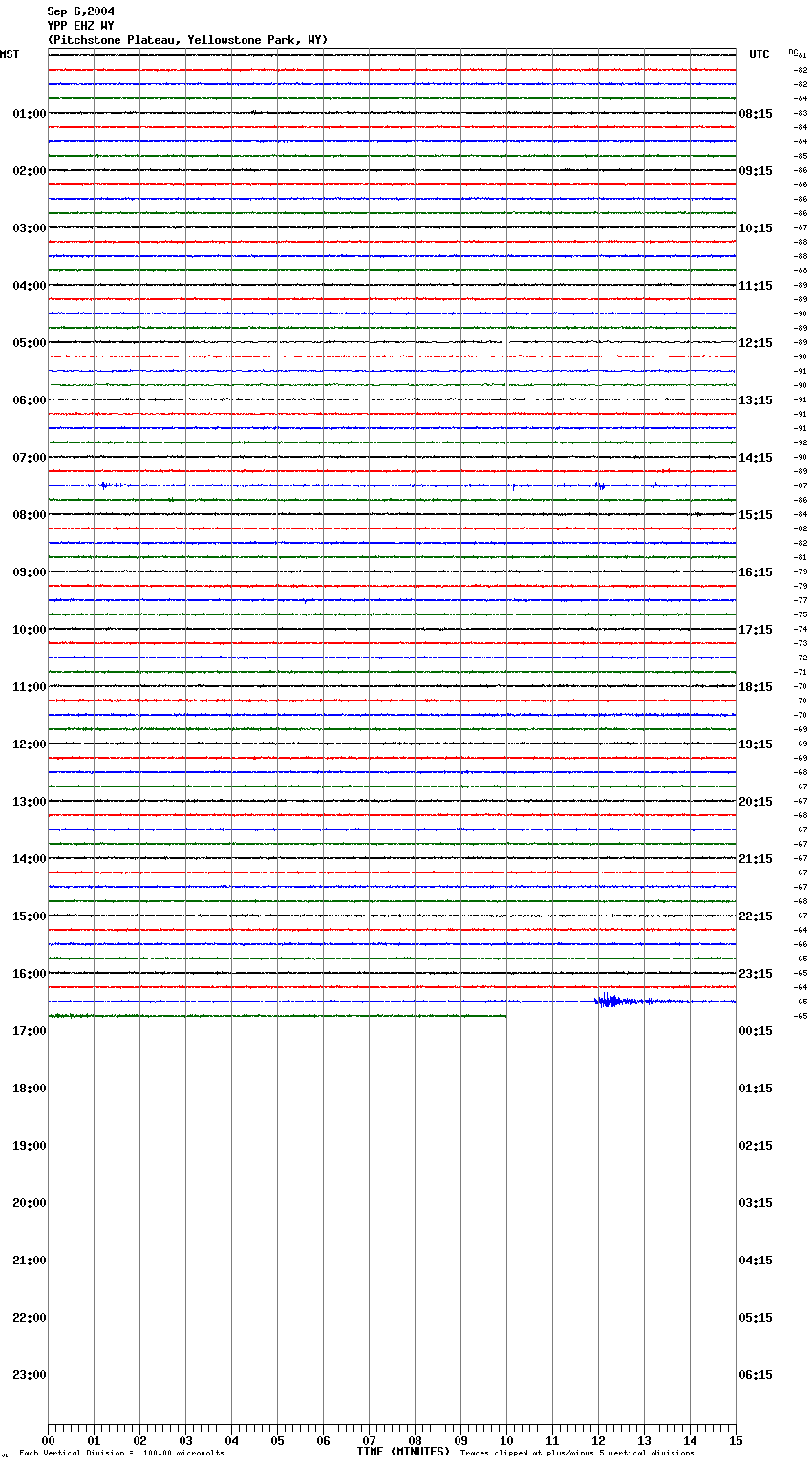Select the 01:00 MST hour label

tap(30, 114)
